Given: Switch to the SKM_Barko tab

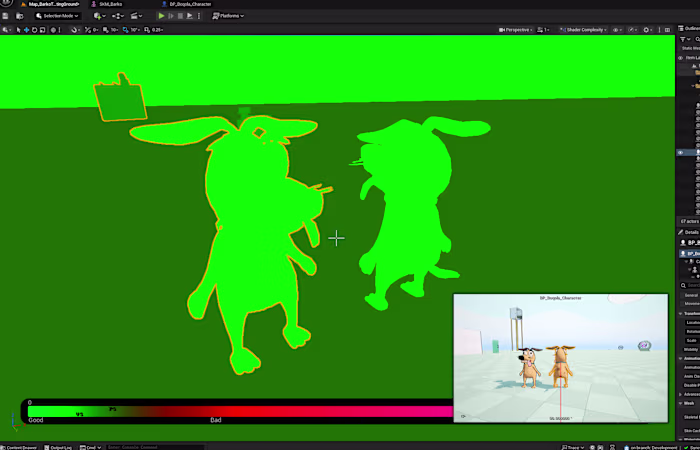Looking at the screenshot, I should (x=109, y=4).
